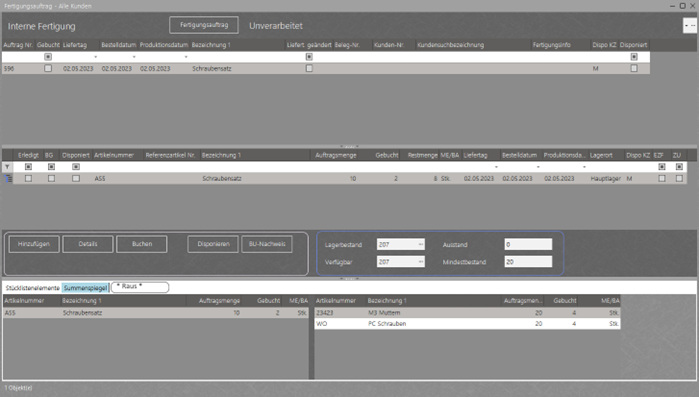The width and height of the screenshot is (699, 397).
Task: Toggle the Liefert. geändert filter checkbox
Action: click(x=309, y=57)
